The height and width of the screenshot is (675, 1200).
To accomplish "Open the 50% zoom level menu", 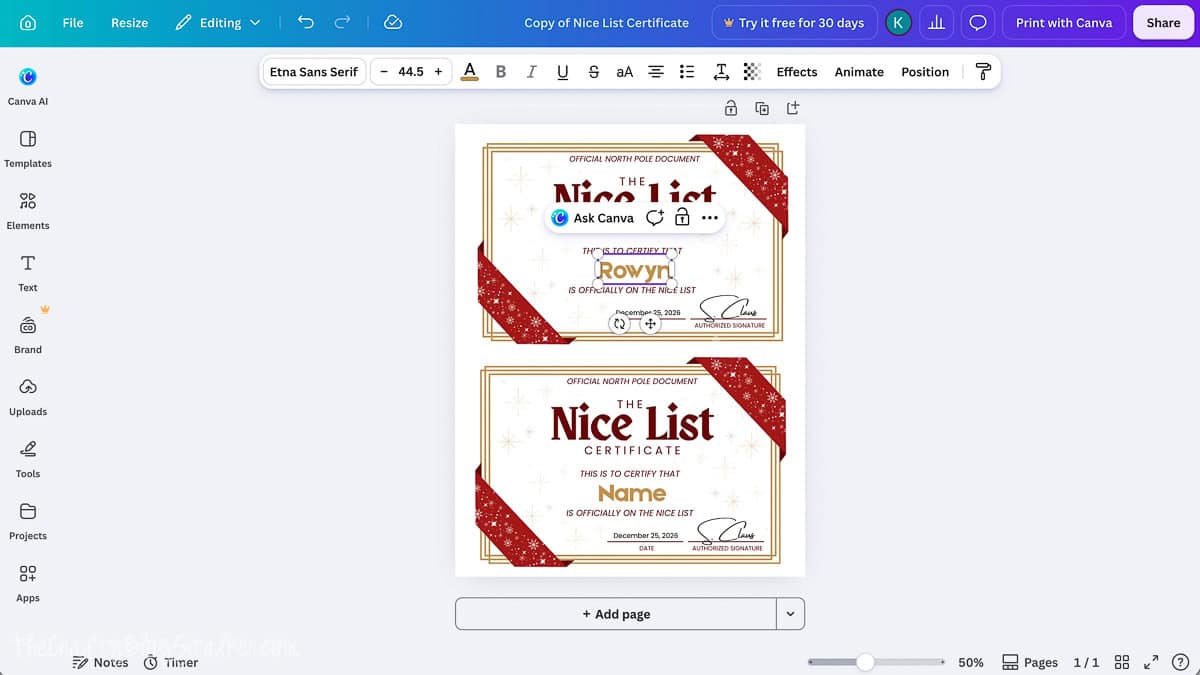I will click(971, 662).
